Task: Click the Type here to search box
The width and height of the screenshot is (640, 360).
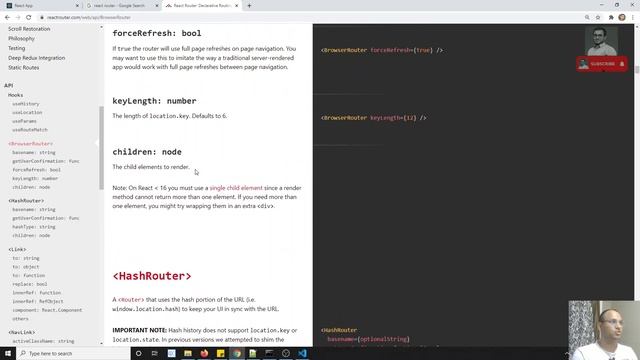Action: coord(73,353)
